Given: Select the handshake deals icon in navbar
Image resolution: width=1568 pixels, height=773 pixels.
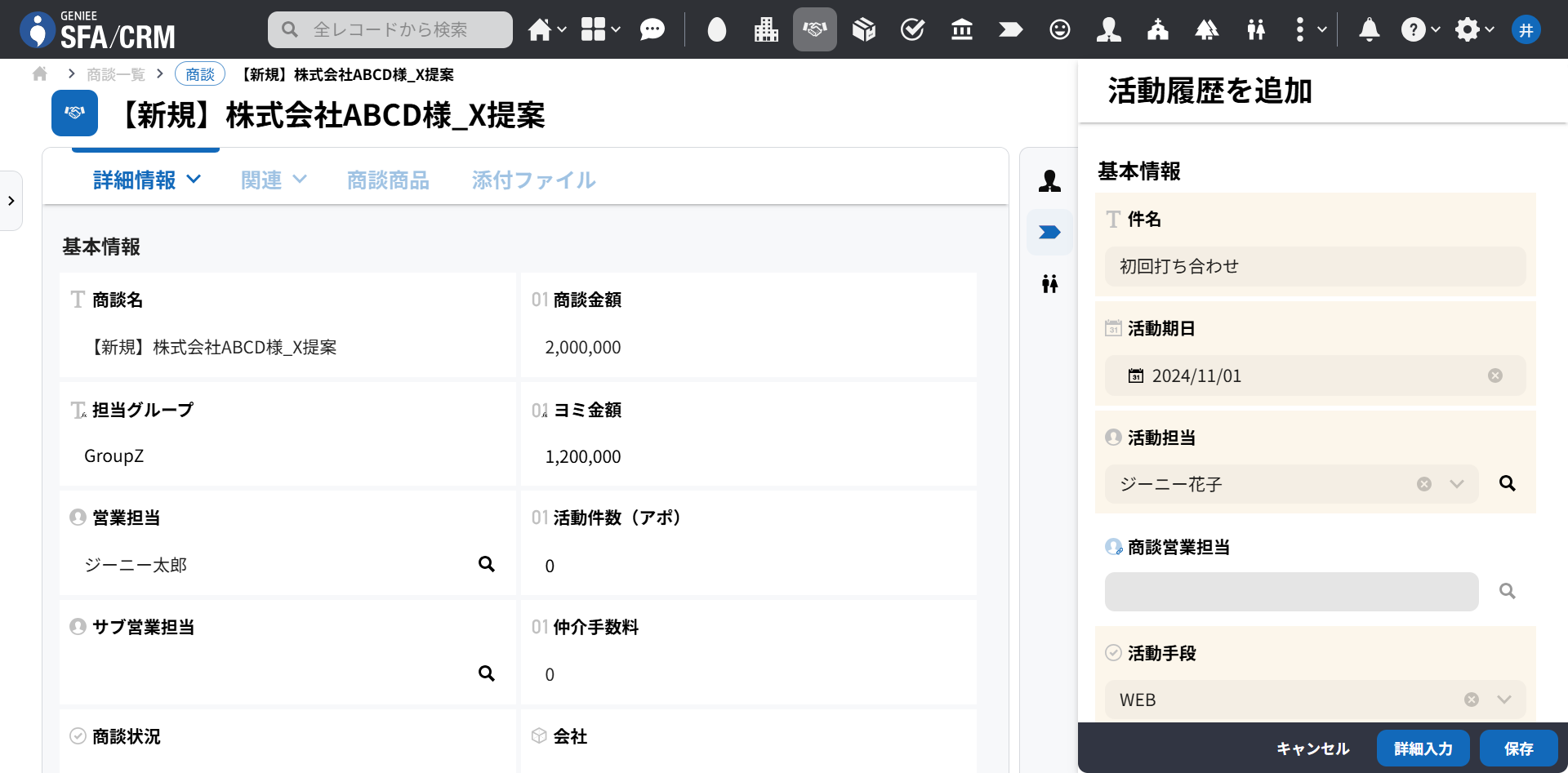Looking at the screenshot, I should click(x=815, y=29).
